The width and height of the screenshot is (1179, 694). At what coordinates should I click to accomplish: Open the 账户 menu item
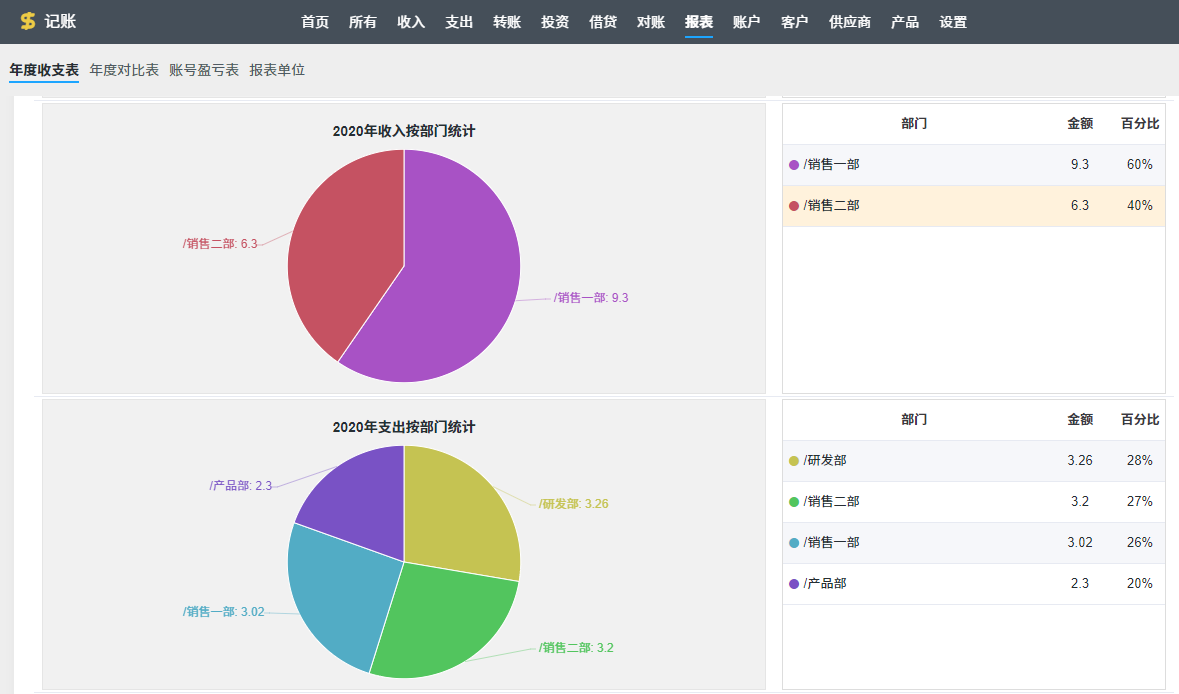pos(747,23)
